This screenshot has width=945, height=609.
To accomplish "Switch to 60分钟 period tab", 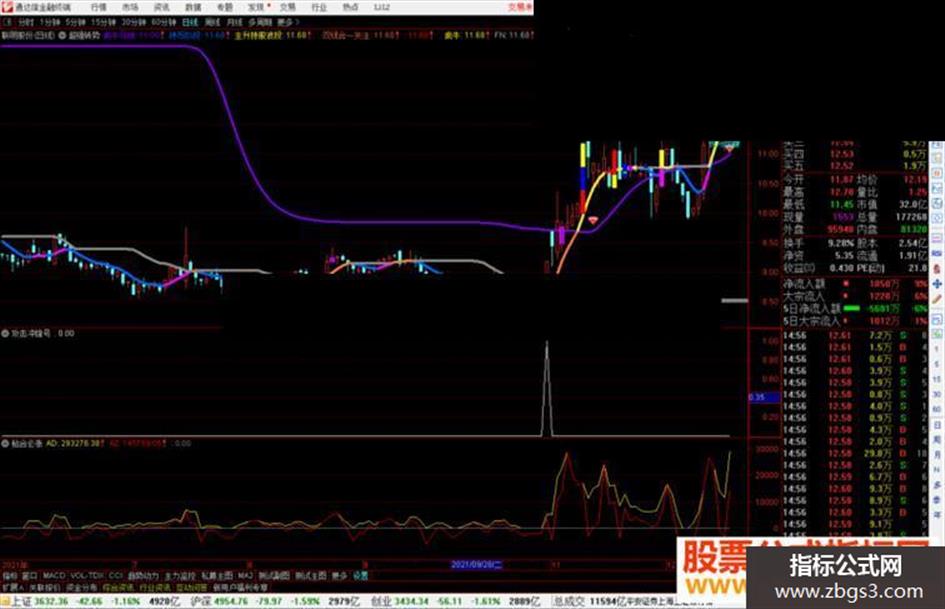I will pos(164,22).
